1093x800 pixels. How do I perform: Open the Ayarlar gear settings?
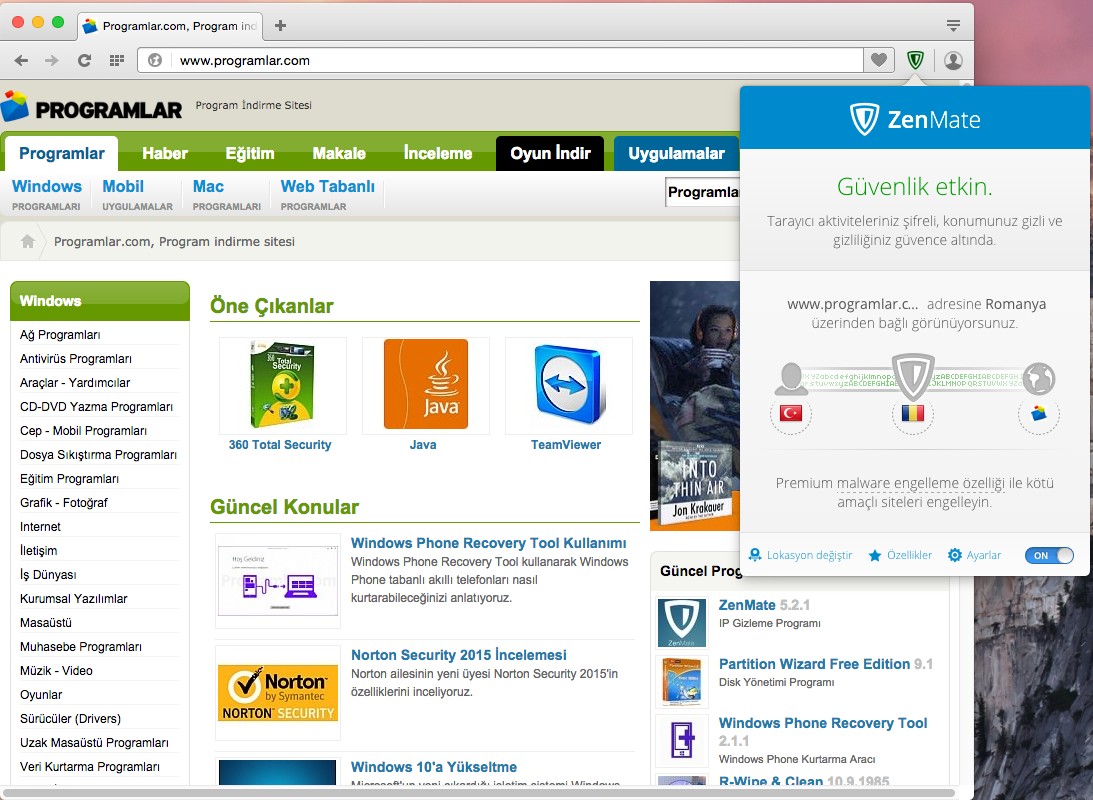(x=974, y=555)
